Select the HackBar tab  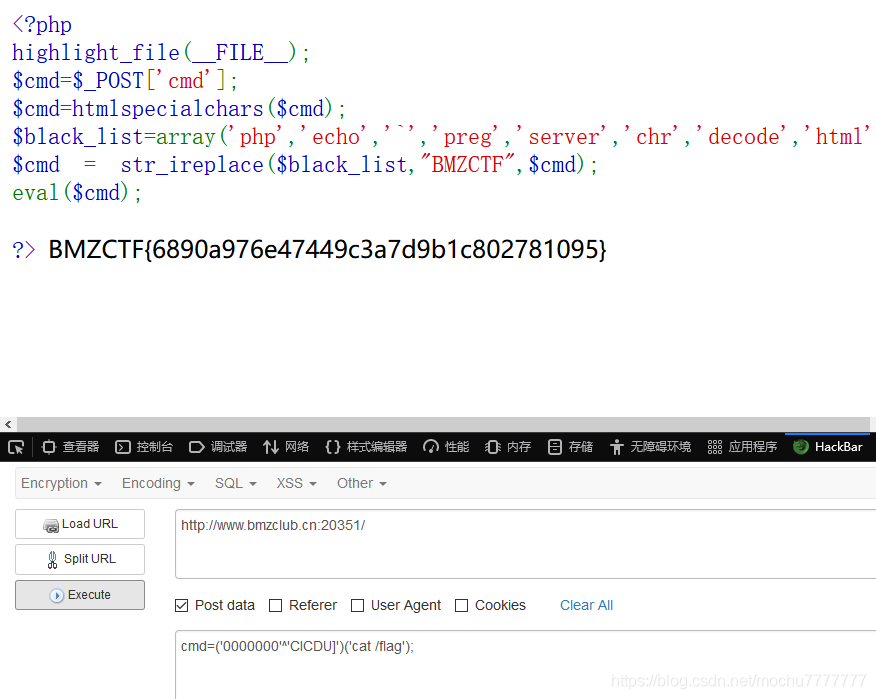[828, 447]
